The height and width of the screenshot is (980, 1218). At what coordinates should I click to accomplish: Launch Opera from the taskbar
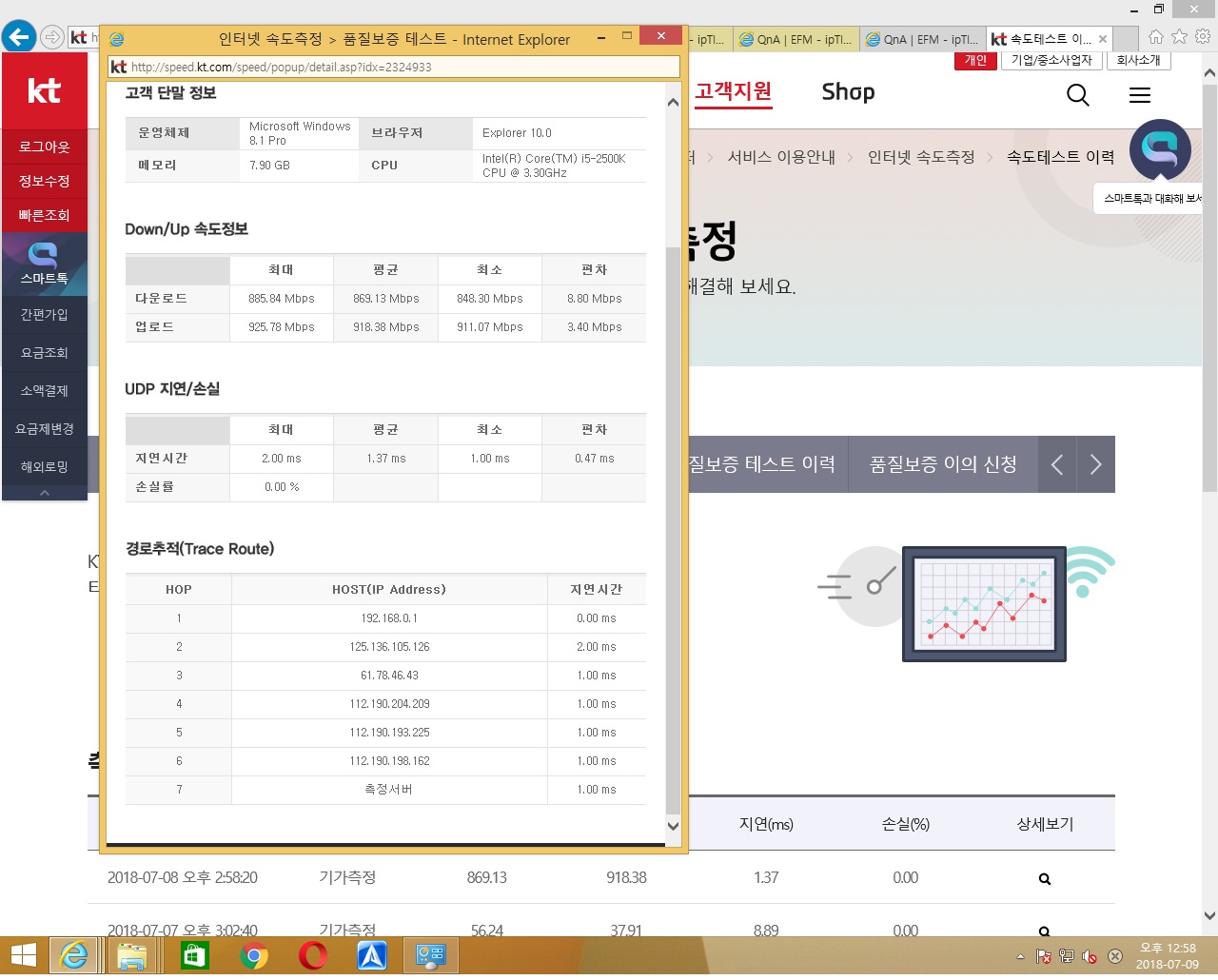point(312,955)
